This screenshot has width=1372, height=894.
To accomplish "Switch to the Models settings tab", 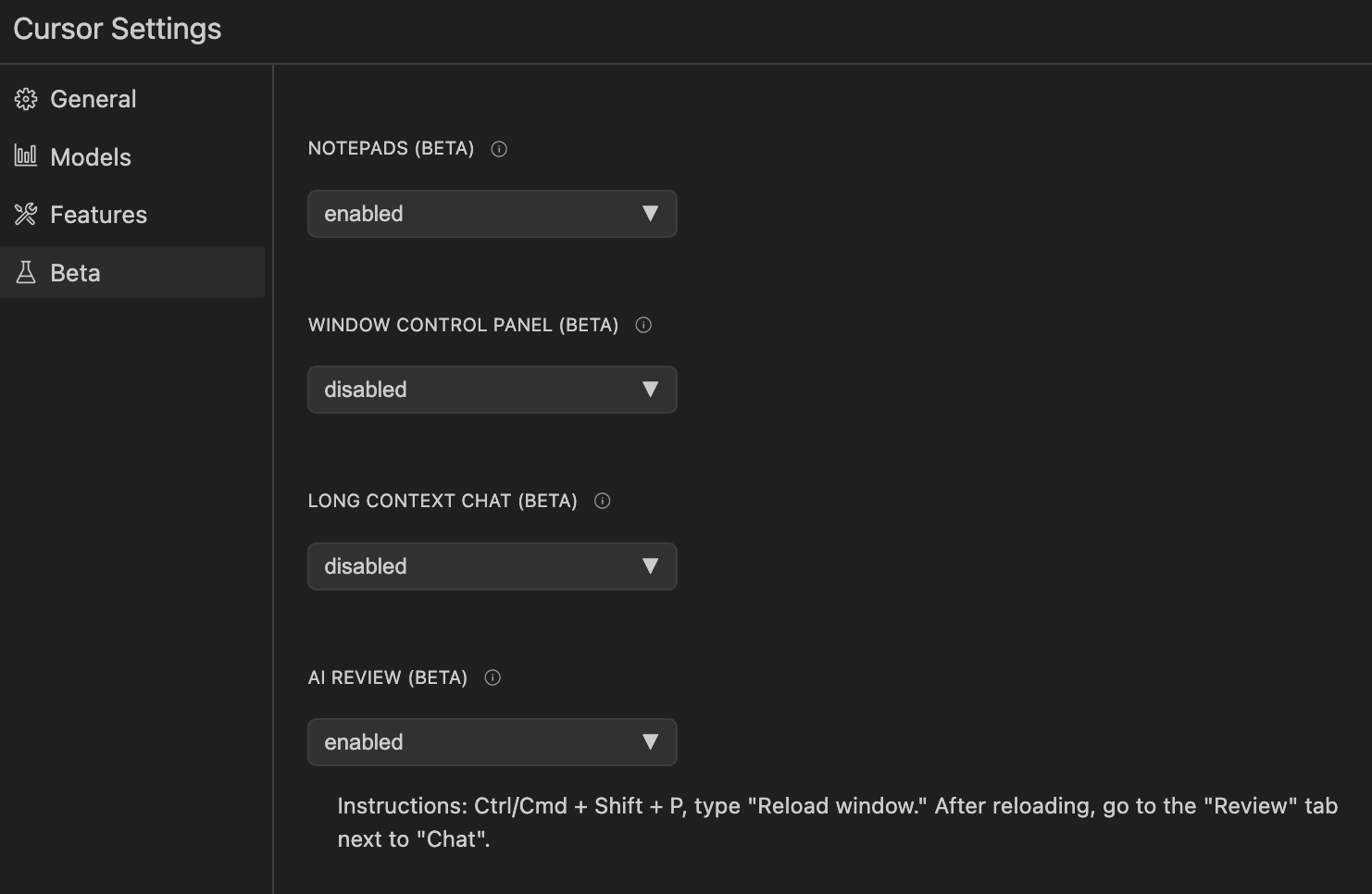I will (132, 156).
